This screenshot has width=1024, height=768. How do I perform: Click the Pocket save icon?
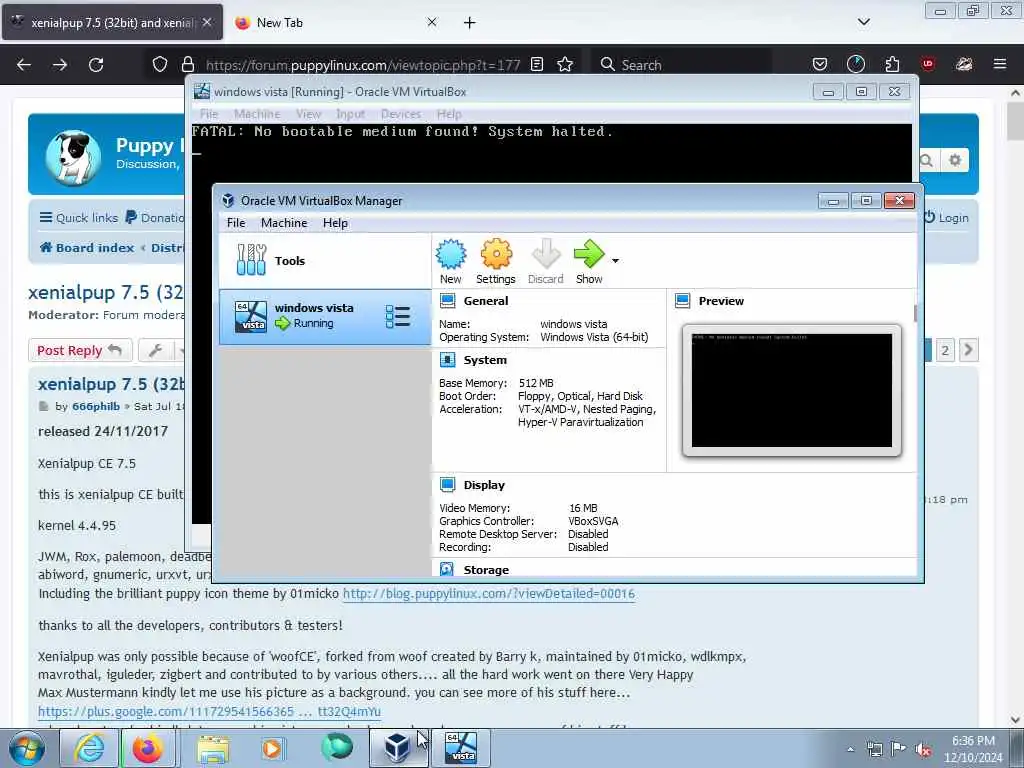click(820, 65)
